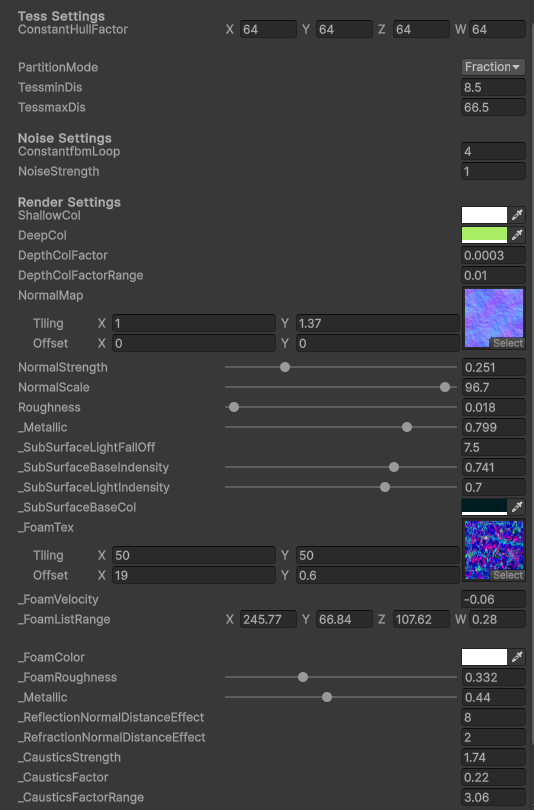Click the _SubSurfaceBaseCol eyedropper icon

(x=517, y=507)
